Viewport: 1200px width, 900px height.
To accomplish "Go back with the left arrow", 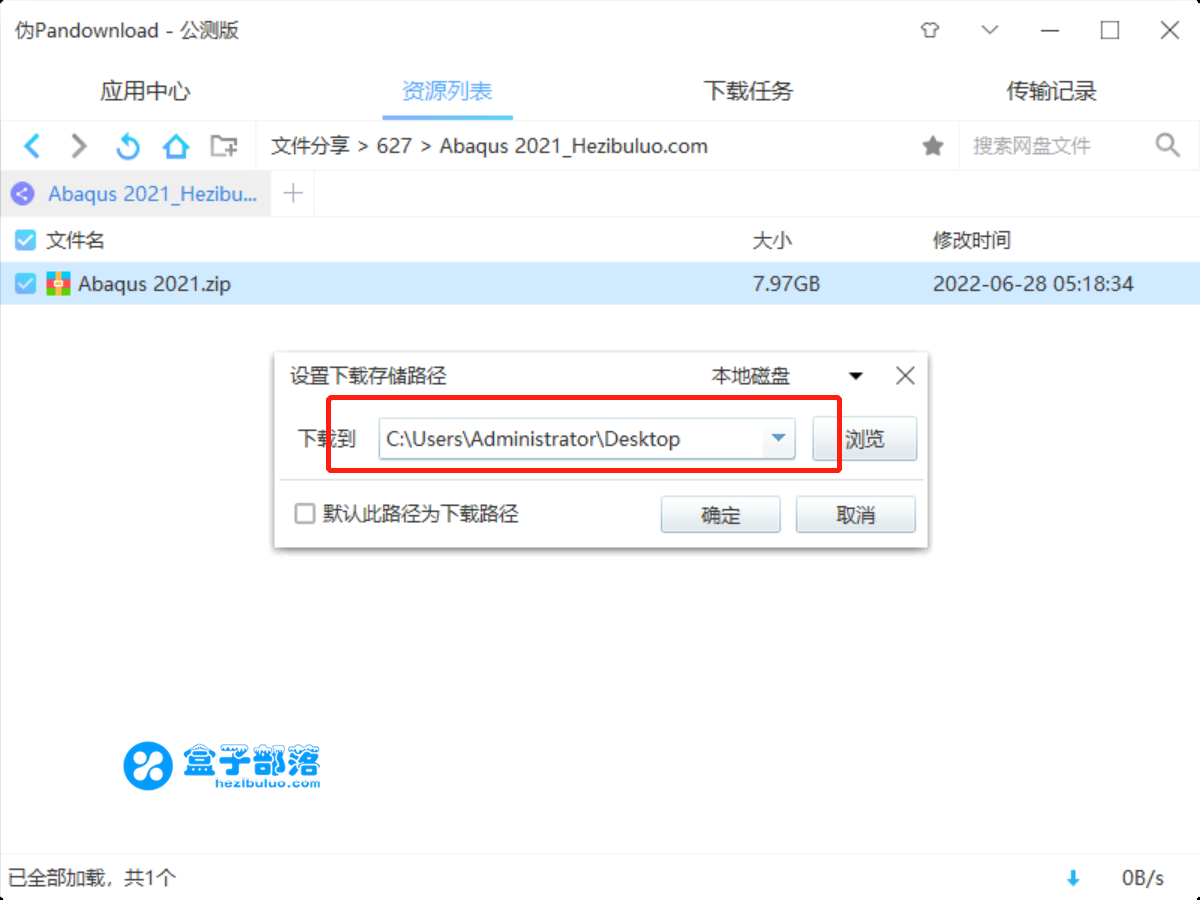I will pyautogui.click(x=32, y=146).
